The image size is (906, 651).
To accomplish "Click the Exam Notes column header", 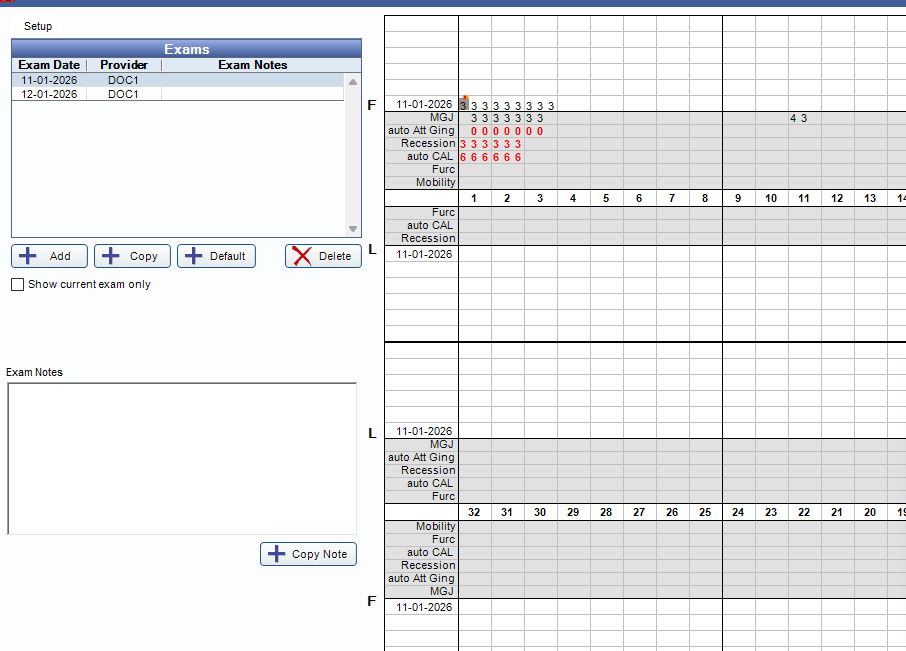I will click(x=252, y=65).
